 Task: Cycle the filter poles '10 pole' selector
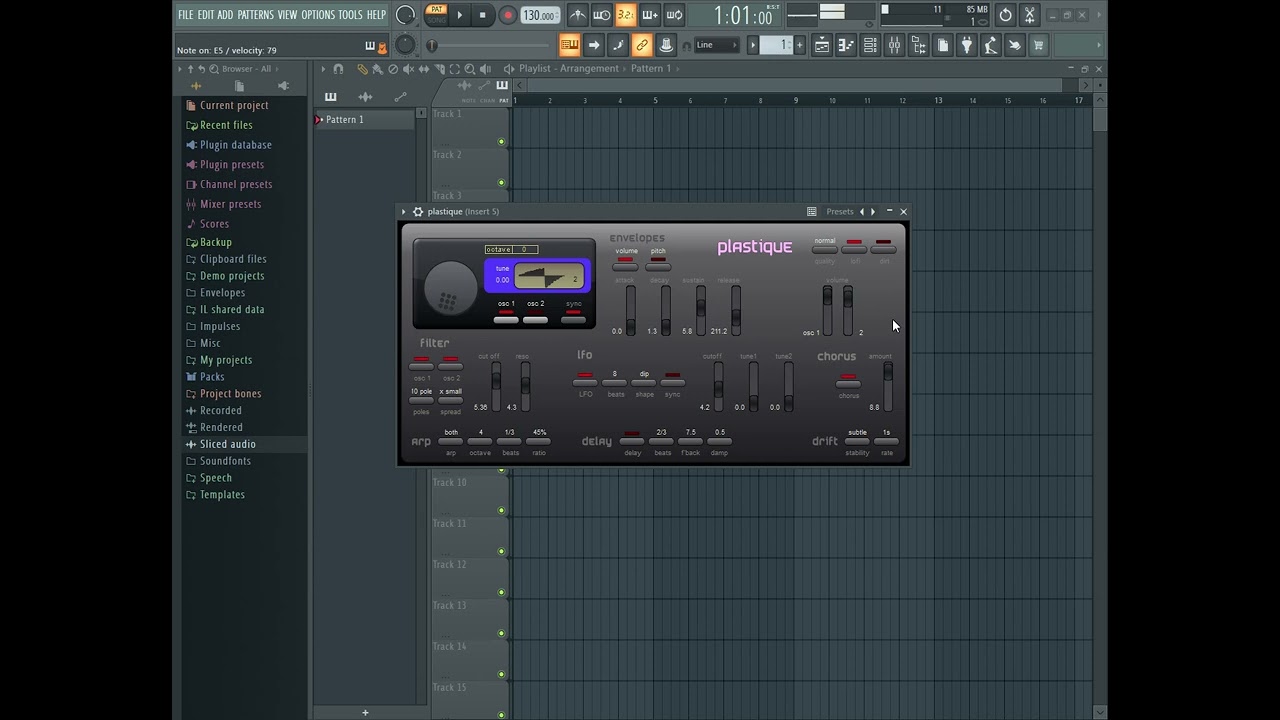pos(421,400)
